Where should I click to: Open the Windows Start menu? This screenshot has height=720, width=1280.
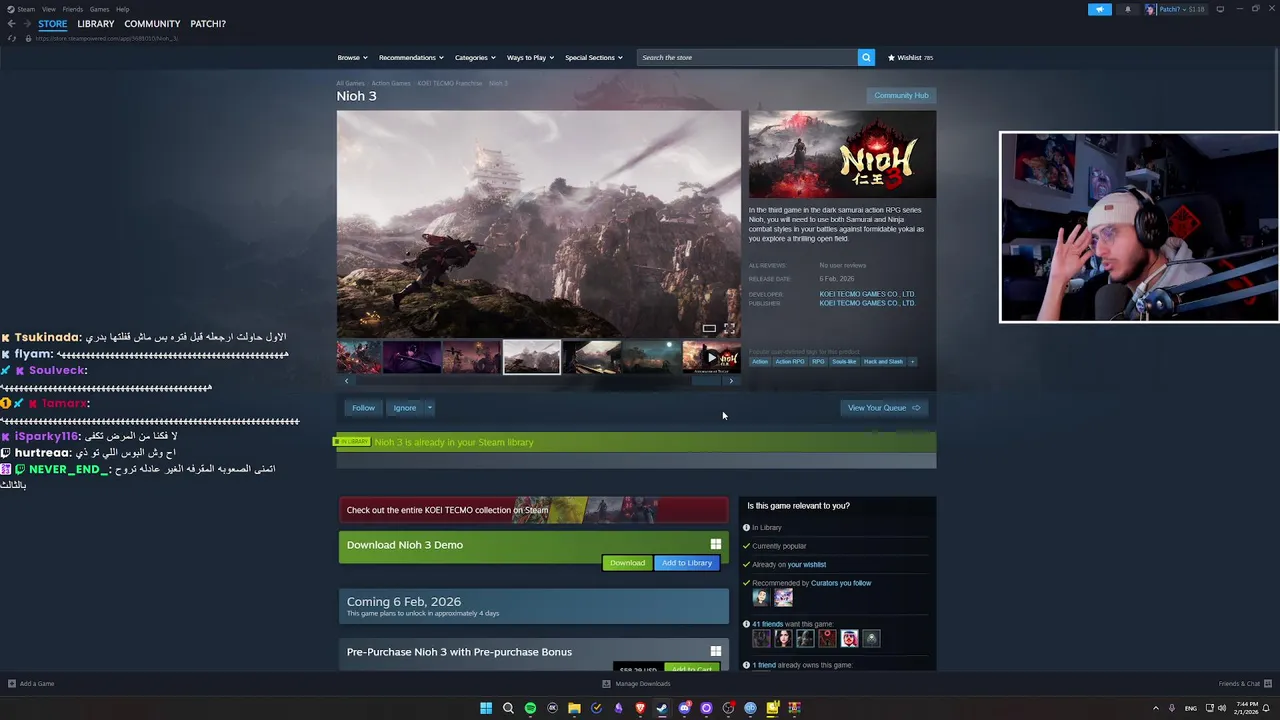486,708
